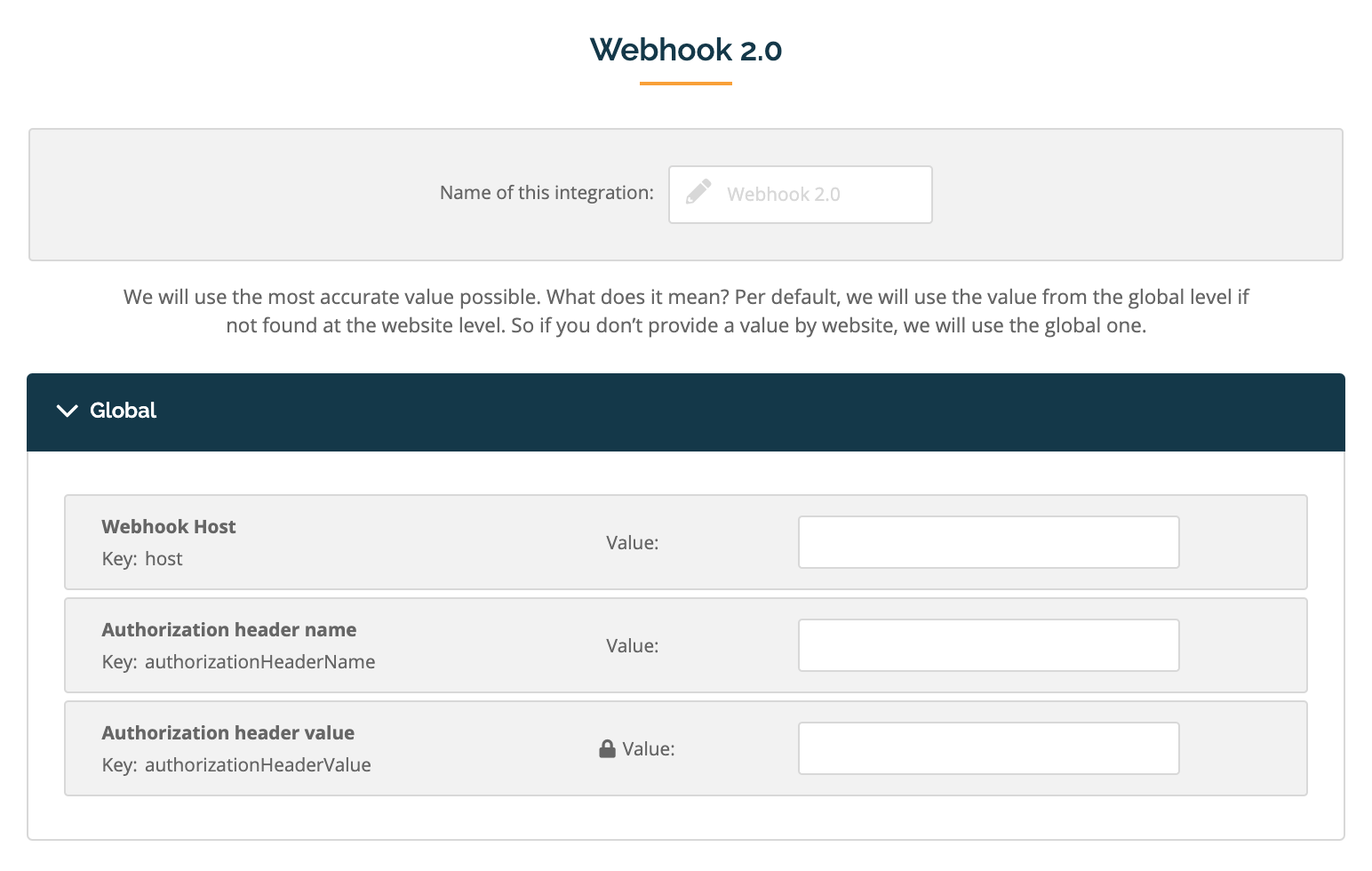Click the 'Authorization header value' row heading
1372x871 pixels.
pyautogui.click(x=228, y=732)
